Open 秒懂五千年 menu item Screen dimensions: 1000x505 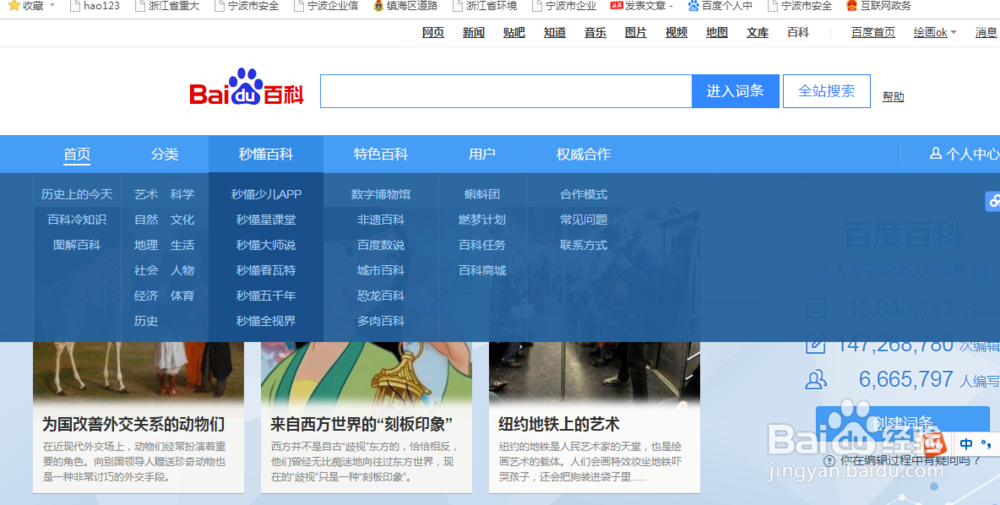(x=266, y=296)
